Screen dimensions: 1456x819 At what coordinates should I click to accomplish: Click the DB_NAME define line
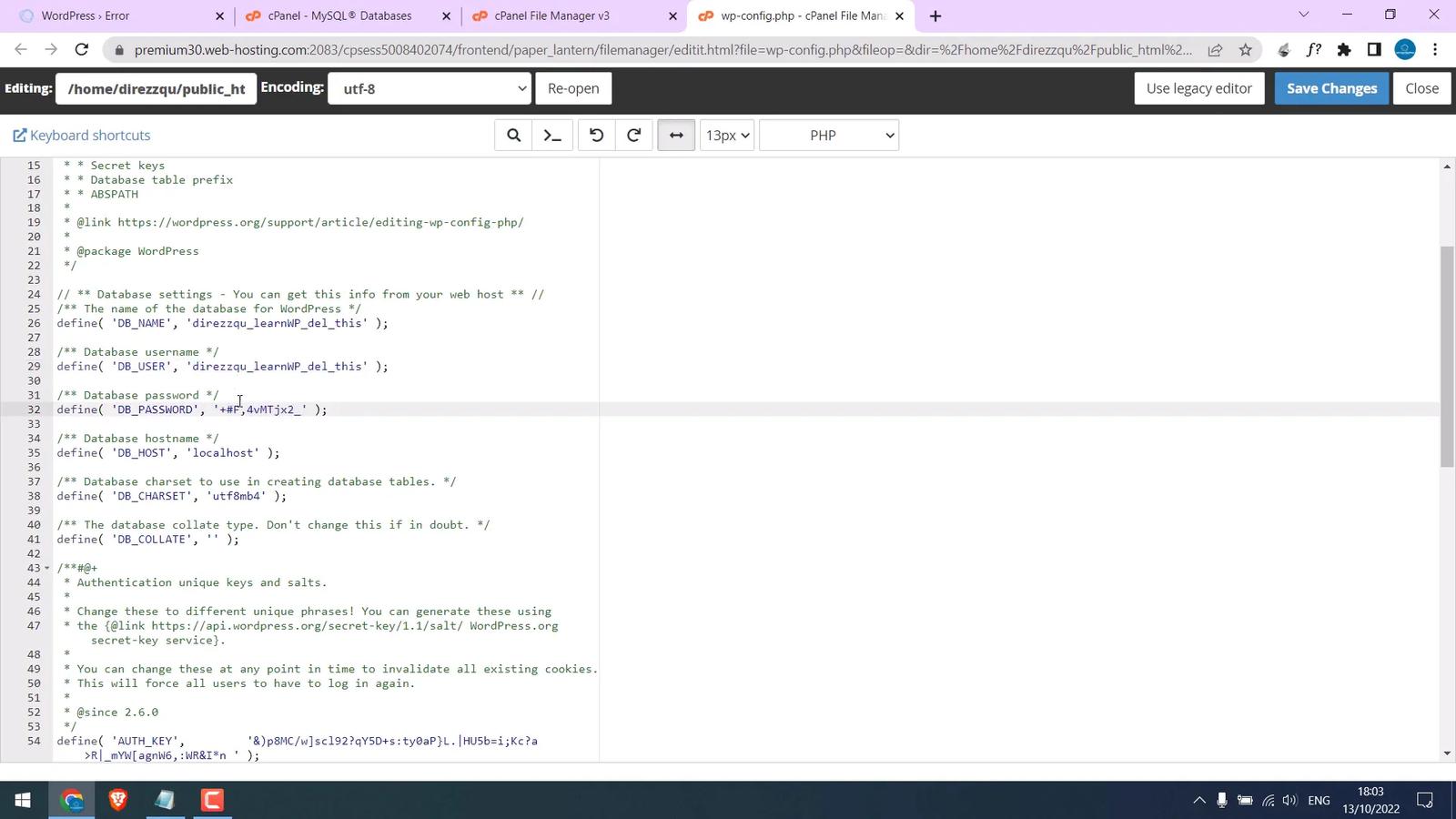point(222,323)
